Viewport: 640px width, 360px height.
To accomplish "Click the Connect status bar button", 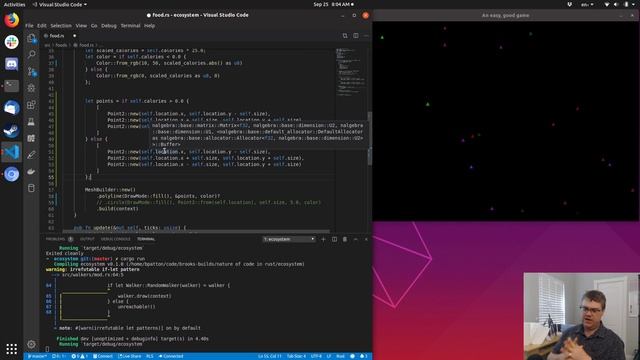I will [102, 356].
